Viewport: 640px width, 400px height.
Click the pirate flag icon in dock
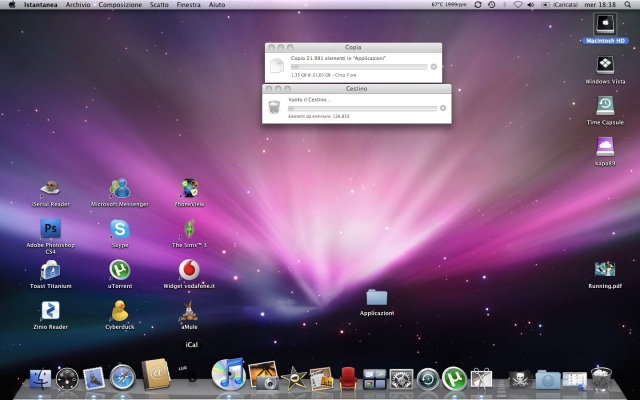click(x=521, y=380)
